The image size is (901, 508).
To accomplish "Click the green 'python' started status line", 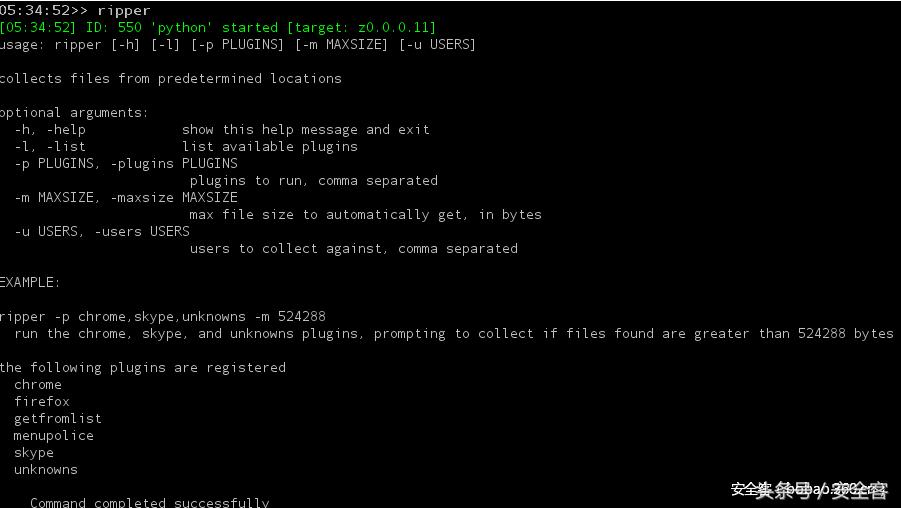I will (218, 27).
